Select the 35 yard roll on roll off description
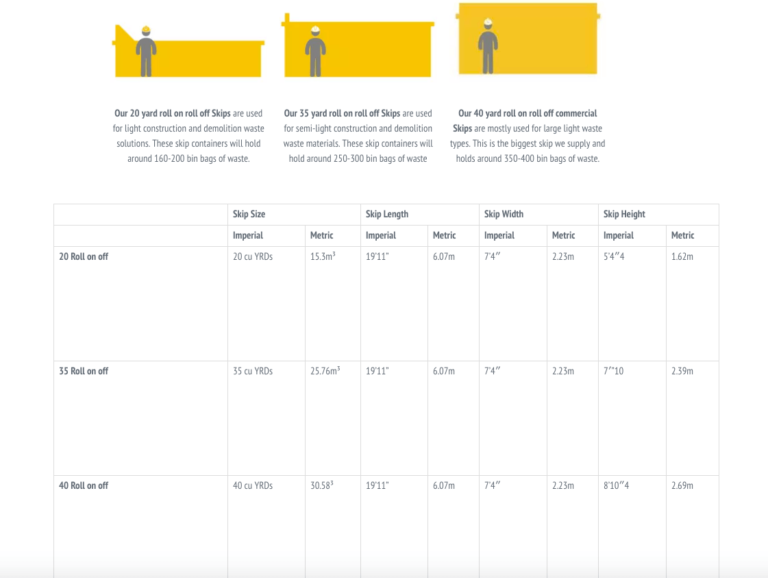 pos(357,136)
